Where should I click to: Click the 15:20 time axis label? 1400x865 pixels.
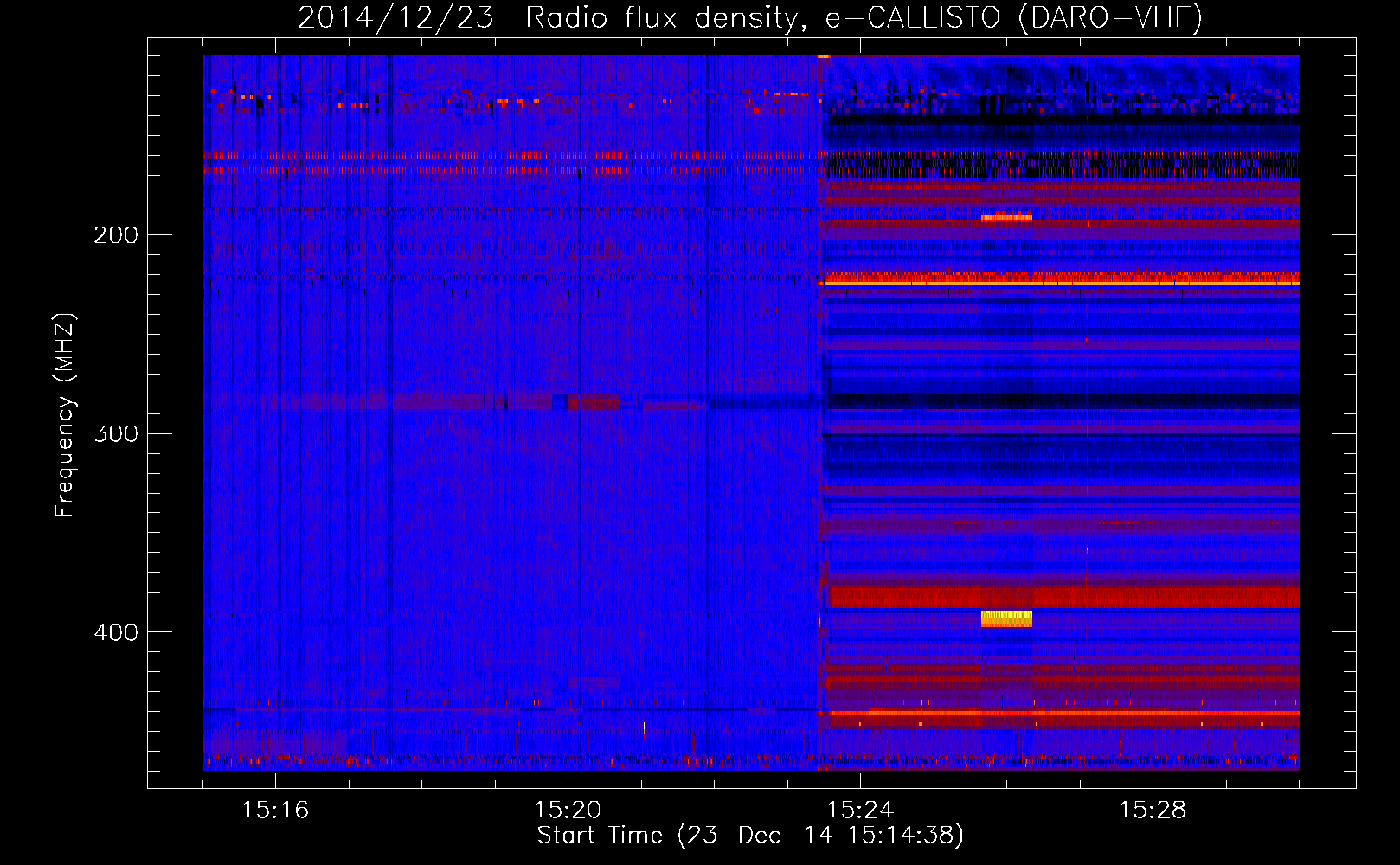pos(568,810)
